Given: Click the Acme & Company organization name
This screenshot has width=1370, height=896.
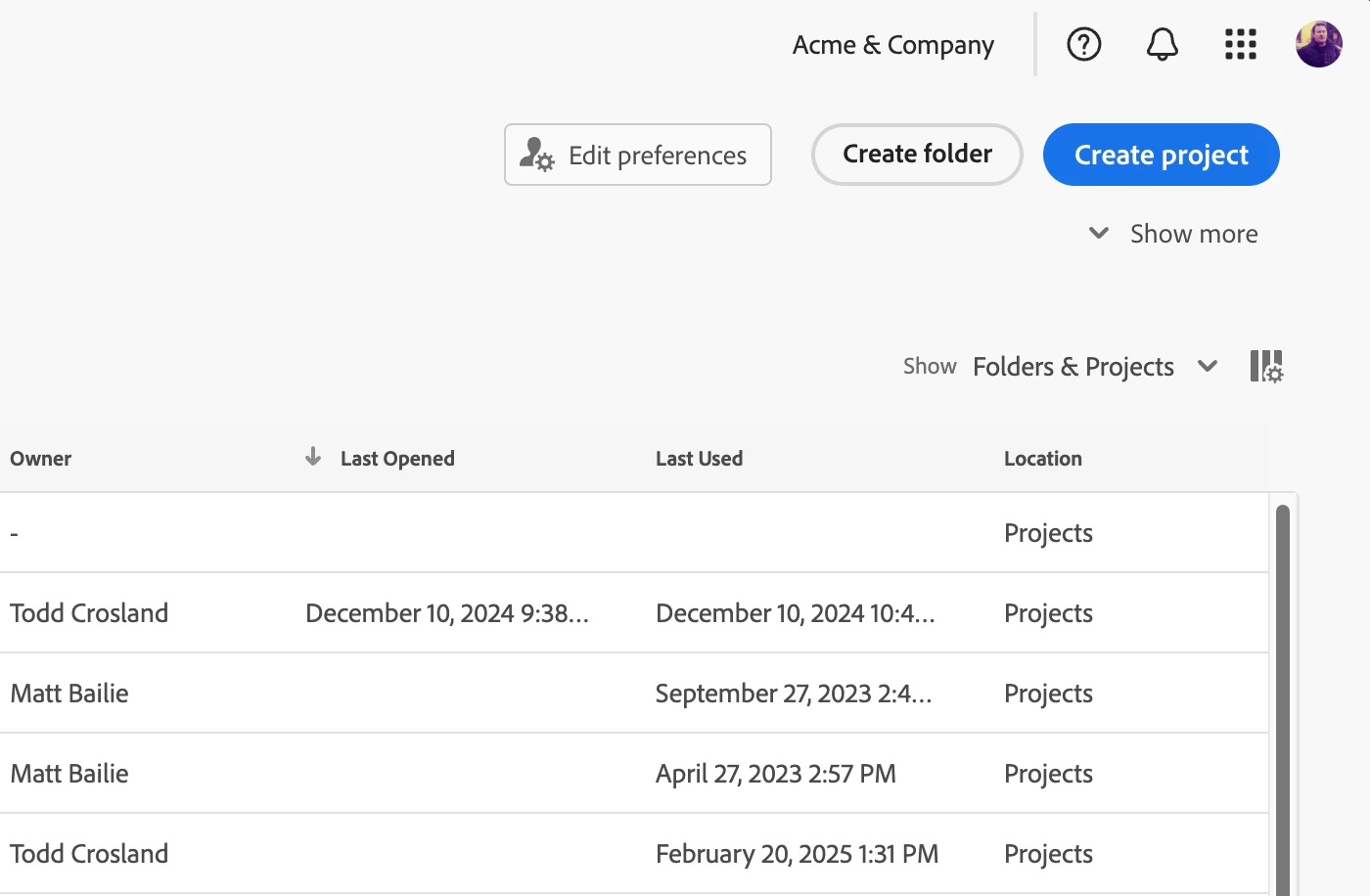Looking at the screenshot, I should click(x=892, y=45).
